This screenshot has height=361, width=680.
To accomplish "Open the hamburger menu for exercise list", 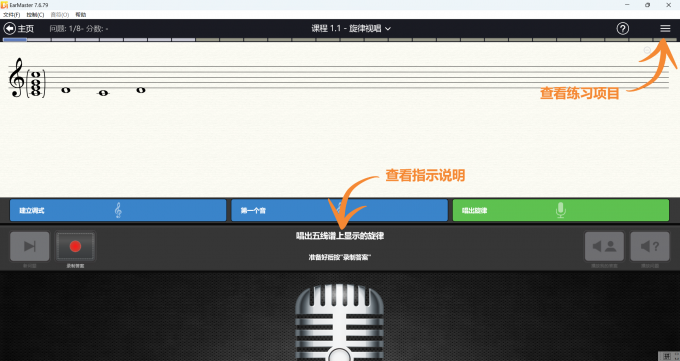I will point(665,29).
